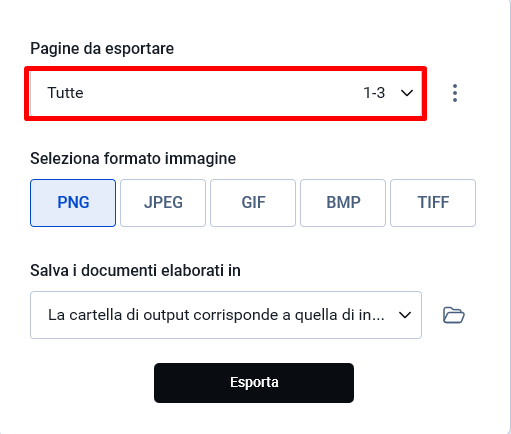Click the Seleziona formato immagine label

[x=133, y=159]
